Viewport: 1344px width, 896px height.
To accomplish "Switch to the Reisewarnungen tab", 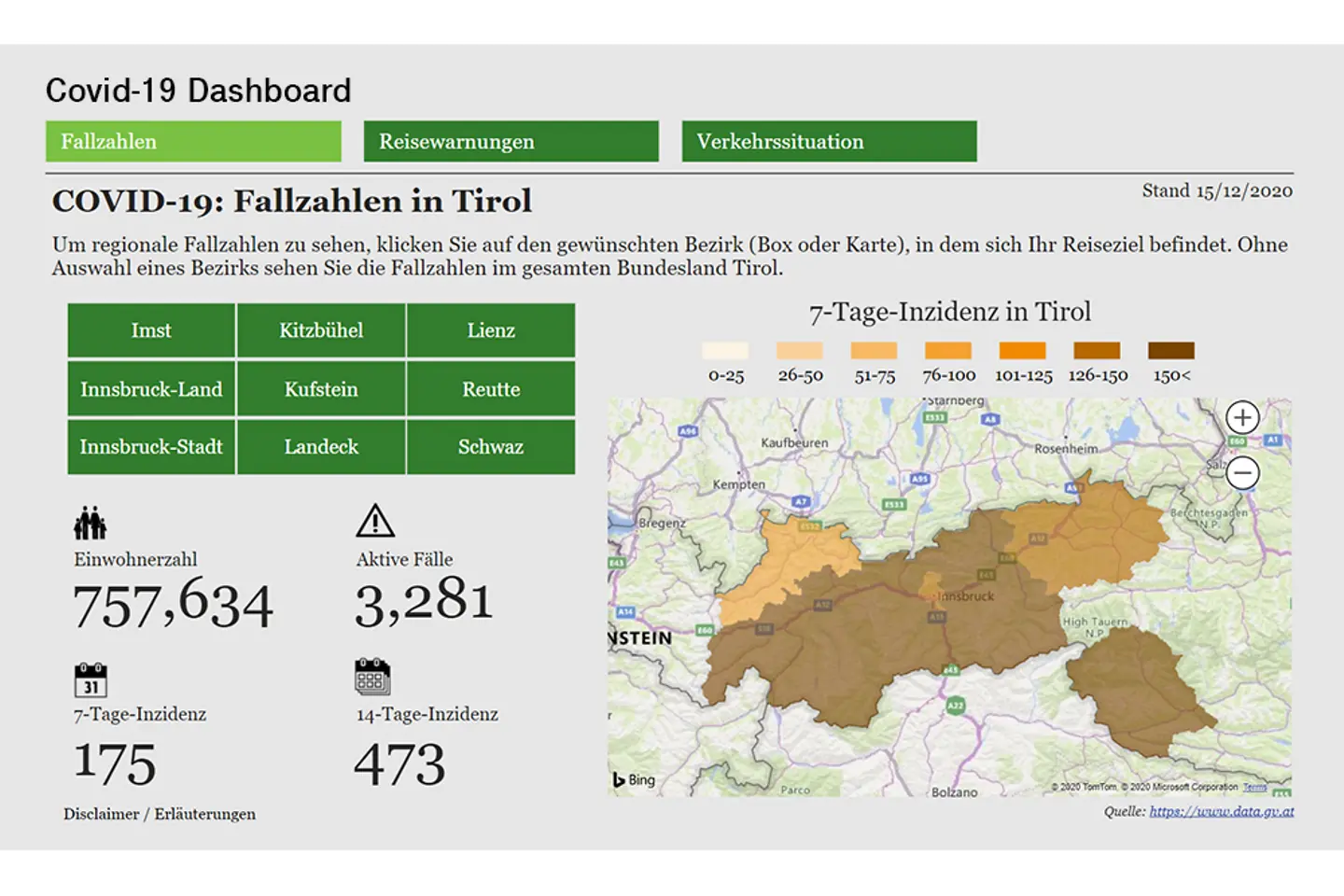I will tap(511, 142).
